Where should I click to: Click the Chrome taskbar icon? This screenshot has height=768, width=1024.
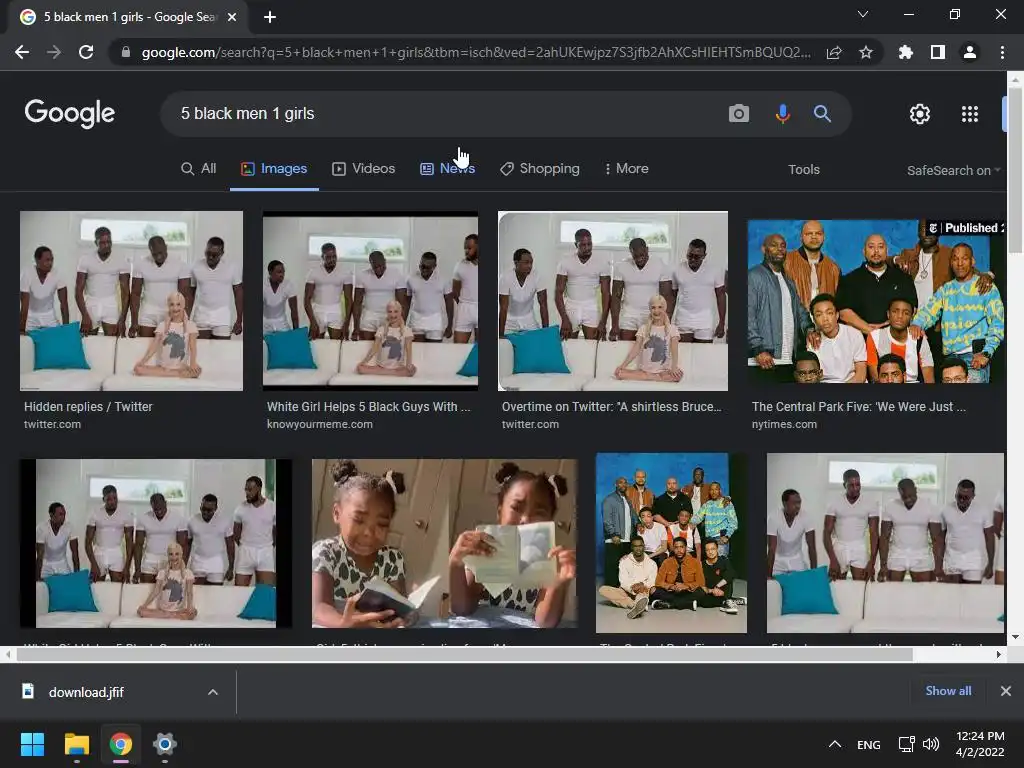click(121, 744)
